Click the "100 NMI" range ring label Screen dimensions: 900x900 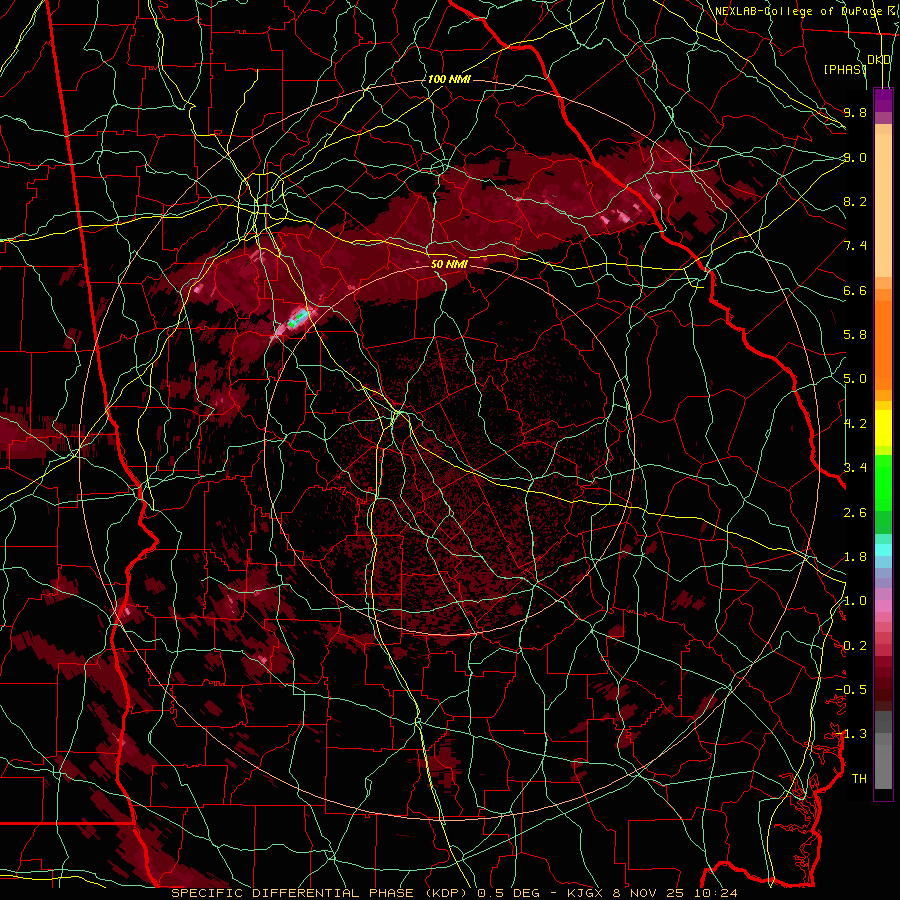coord(449,79)
